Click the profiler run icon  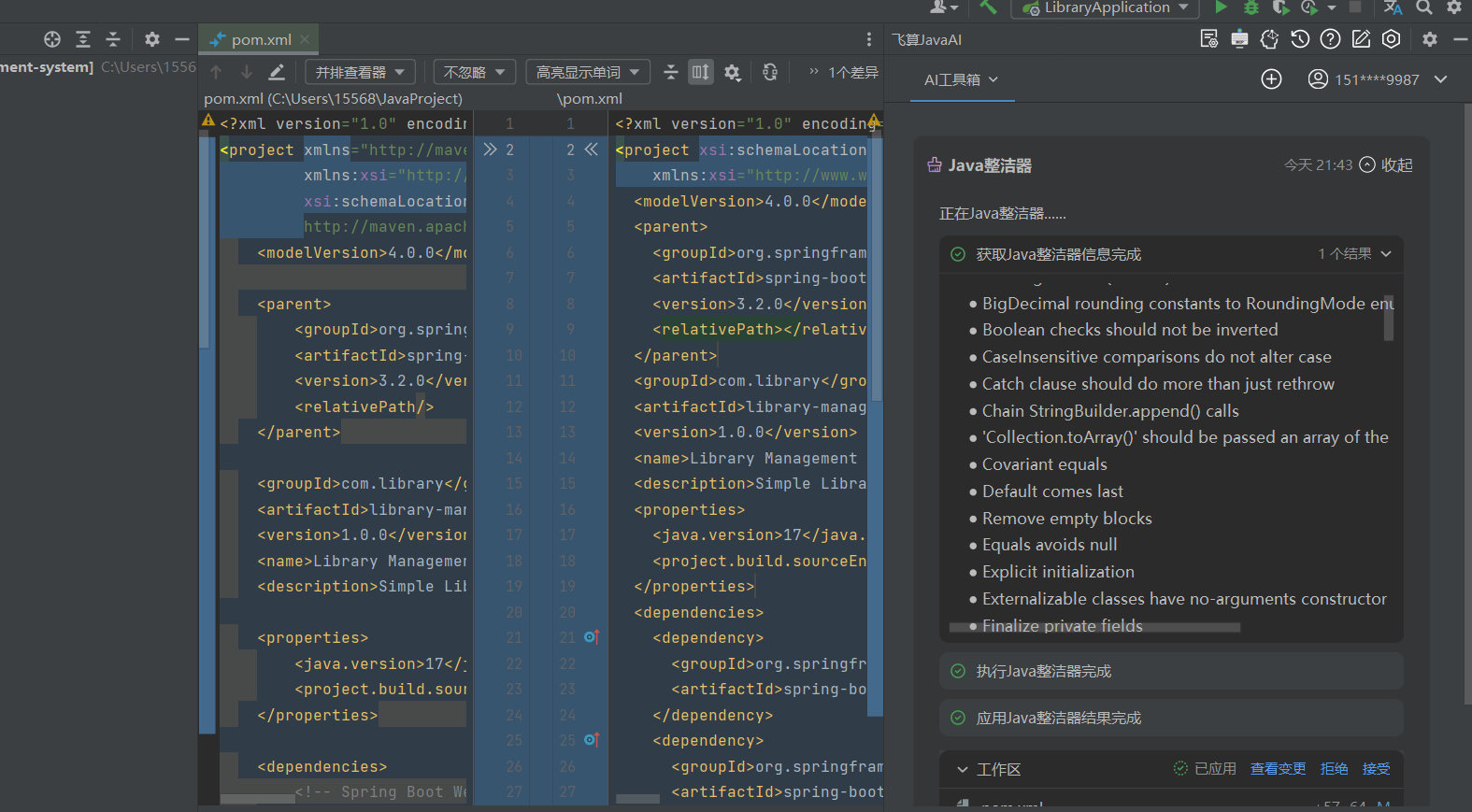1309,7
